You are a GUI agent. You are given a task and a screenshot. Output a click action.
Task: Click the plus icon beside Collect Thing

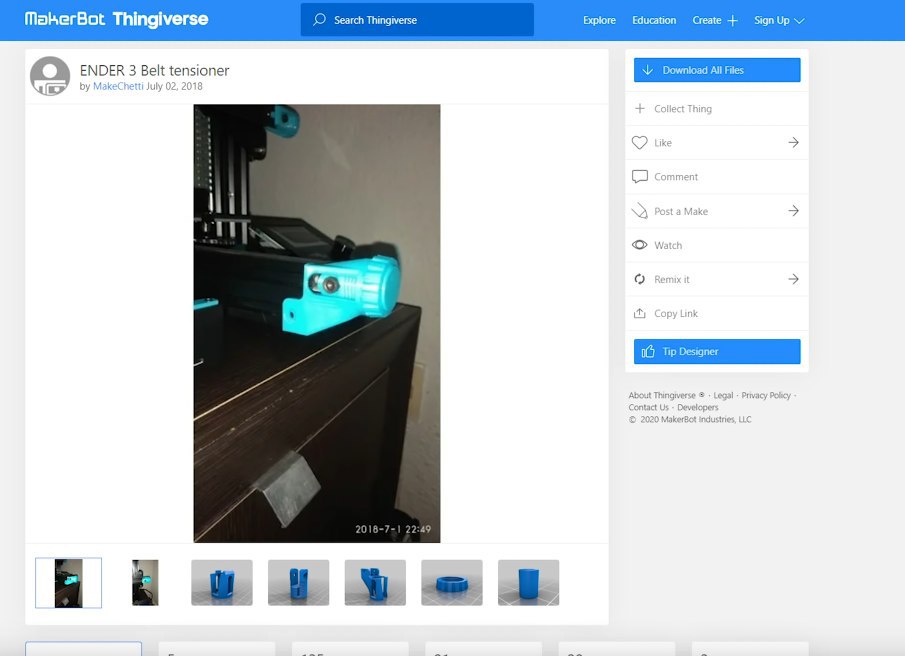[x=640, y=108]
